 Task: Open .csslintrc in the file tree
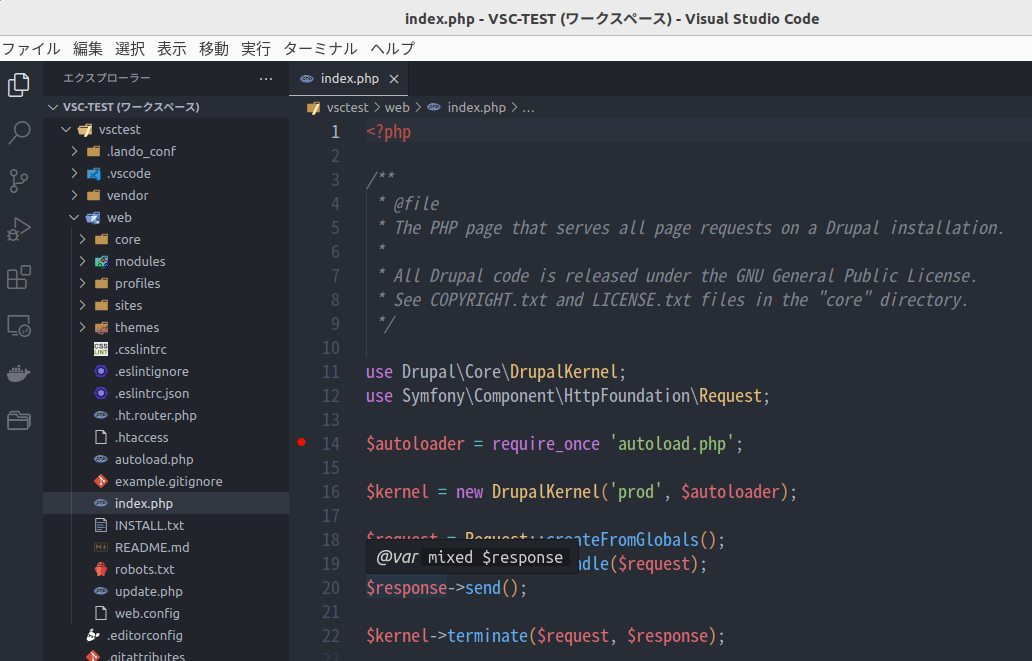click(141, 349)
